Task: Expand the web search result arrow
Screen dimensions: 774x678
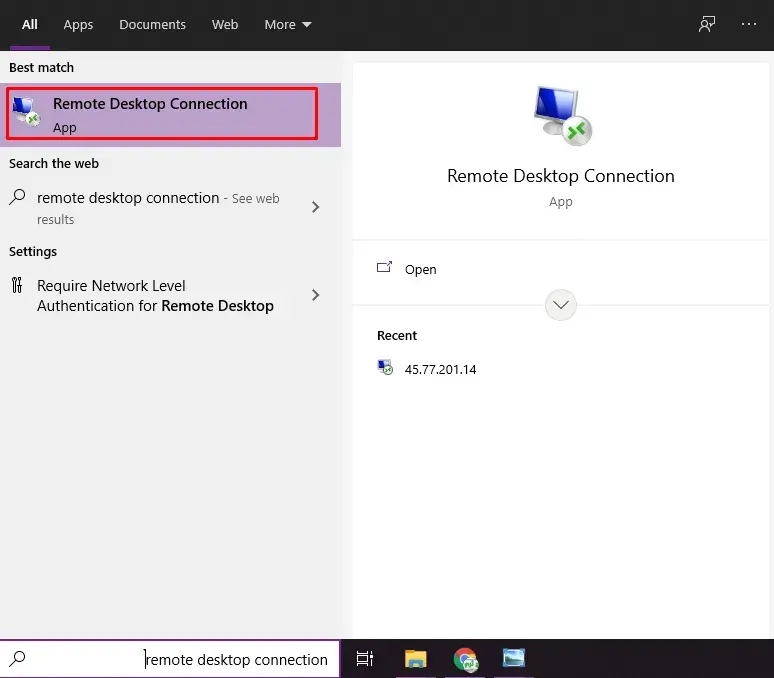Action: click(316, 207)
